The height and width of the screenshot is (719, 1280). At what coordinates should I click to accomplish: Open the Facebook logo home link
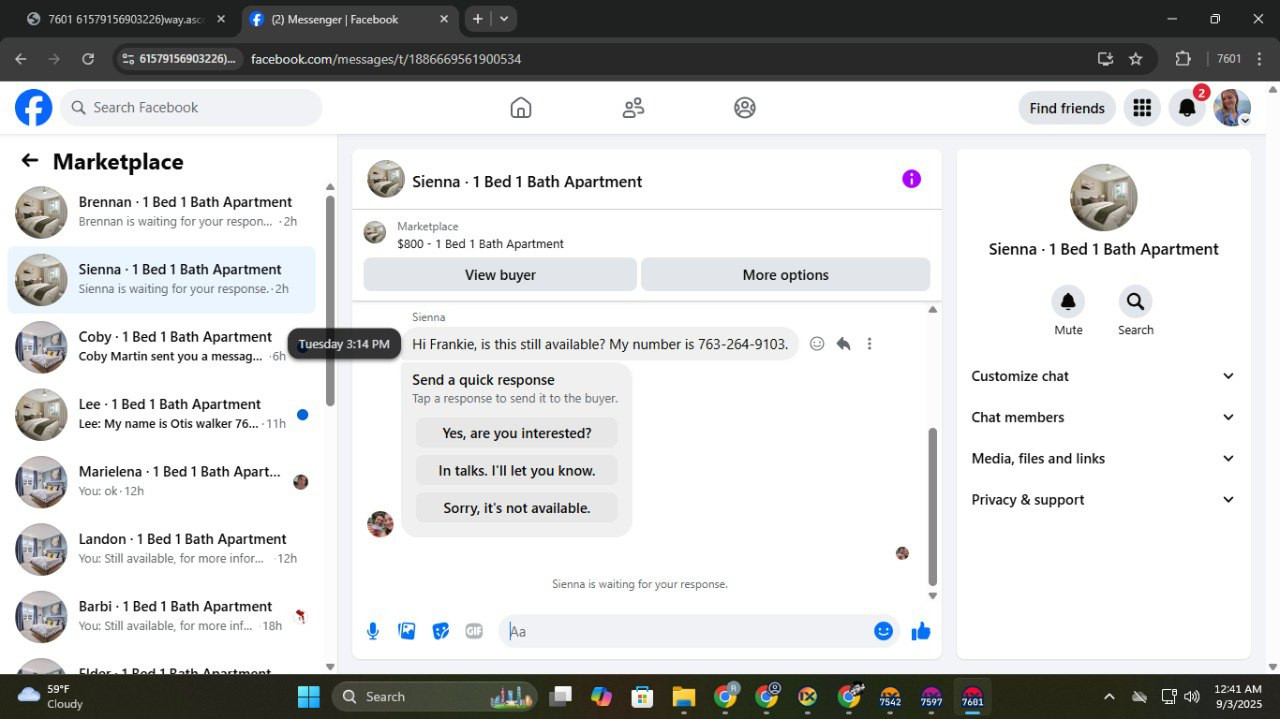click(x=33, y=108)
